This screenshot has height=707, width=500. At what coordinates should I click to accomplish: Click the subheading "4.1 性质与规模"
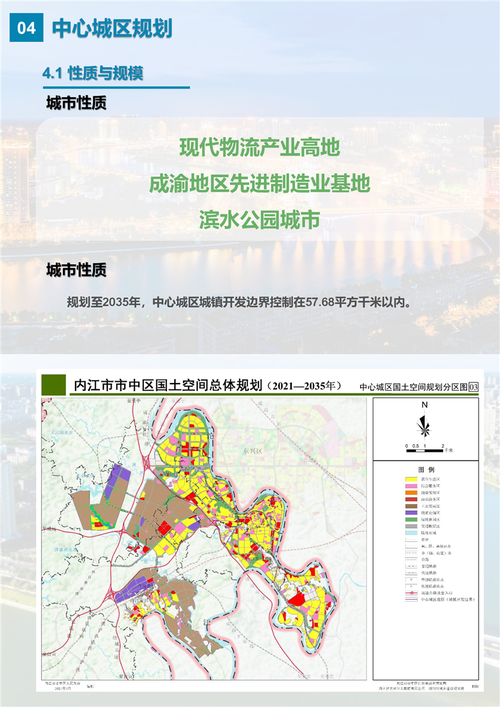tap(93, 73)
